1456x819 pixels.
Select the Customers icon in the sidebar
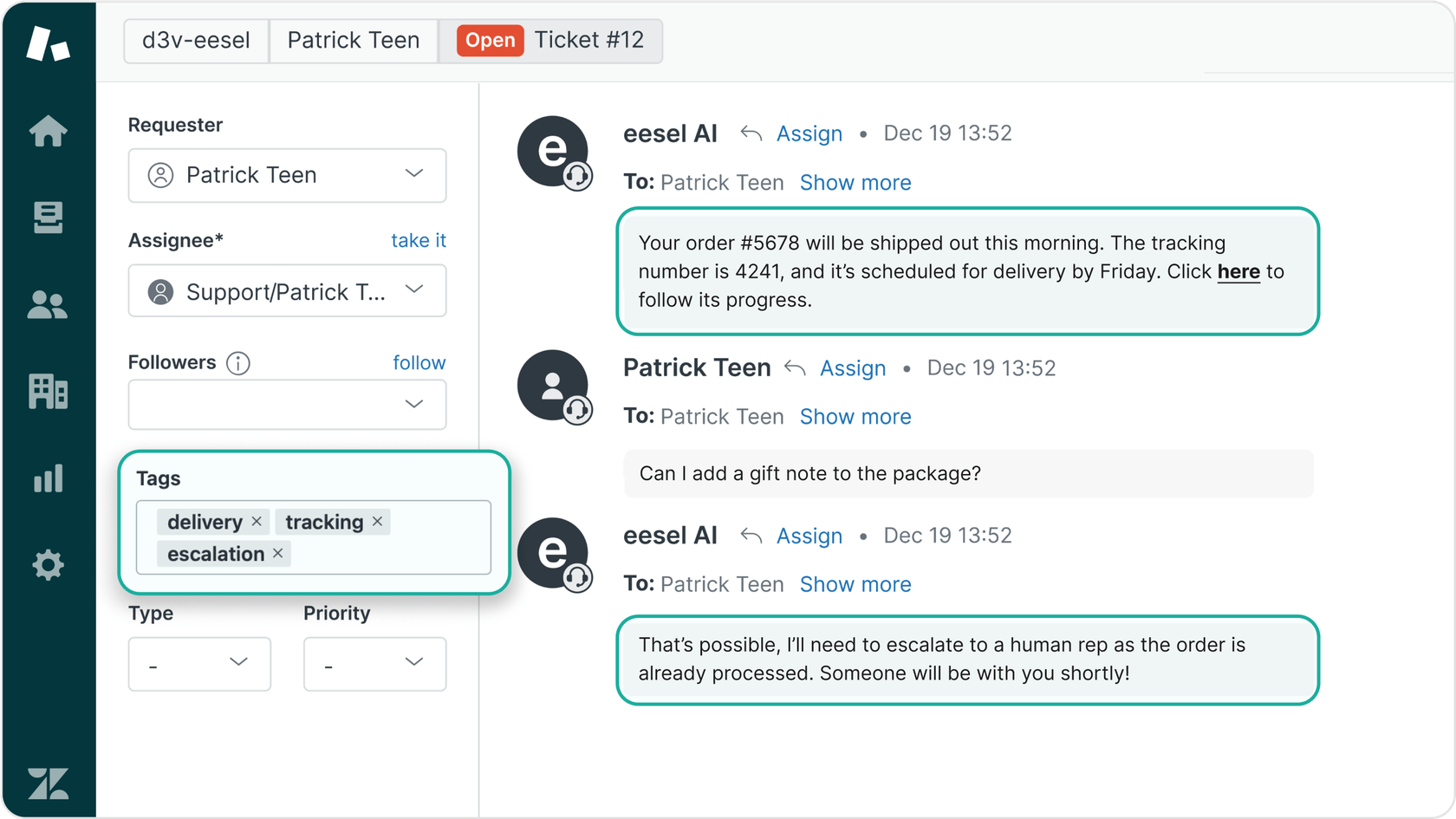click(48, 305)
